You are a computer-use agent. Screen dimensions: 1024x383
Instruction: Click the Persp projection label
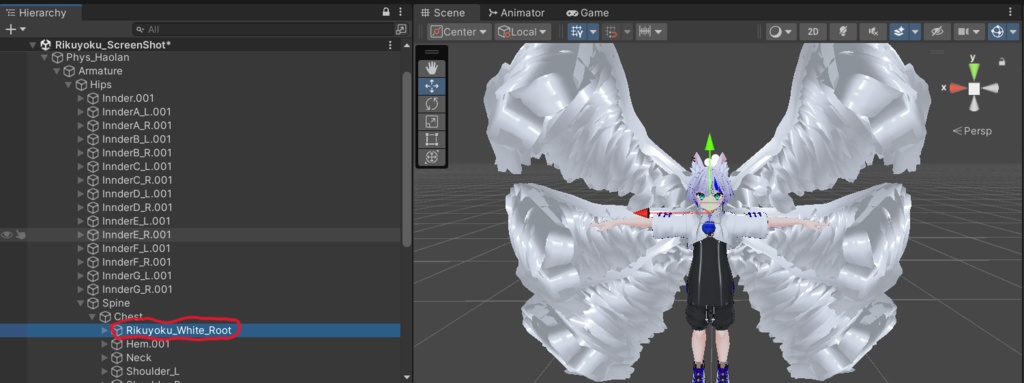[x=972, y=131]
